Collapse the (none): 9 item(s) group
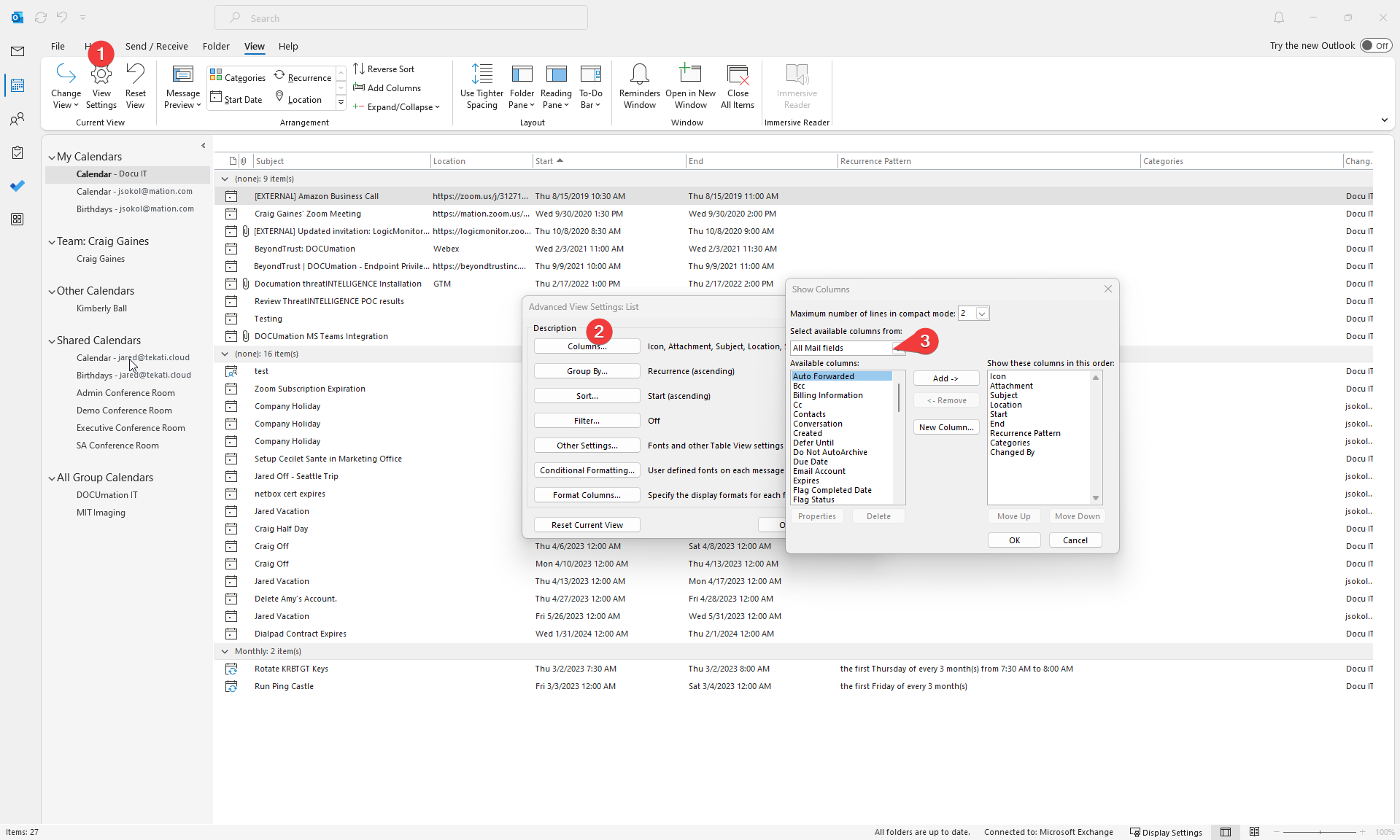Viewport: 1400px width, 840px height. pyautogui.click(x=225, y=179)
